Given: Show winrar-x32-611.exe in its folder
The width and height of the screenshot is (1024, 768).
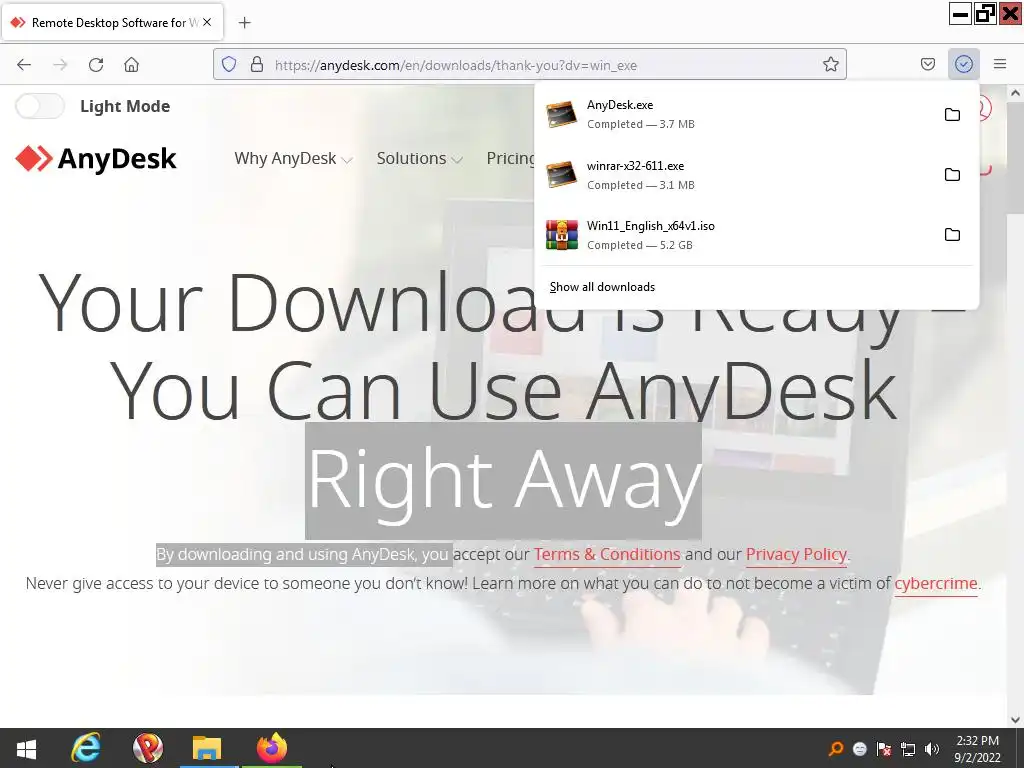Looking at the screenshot, I should [x=952, y=174].
